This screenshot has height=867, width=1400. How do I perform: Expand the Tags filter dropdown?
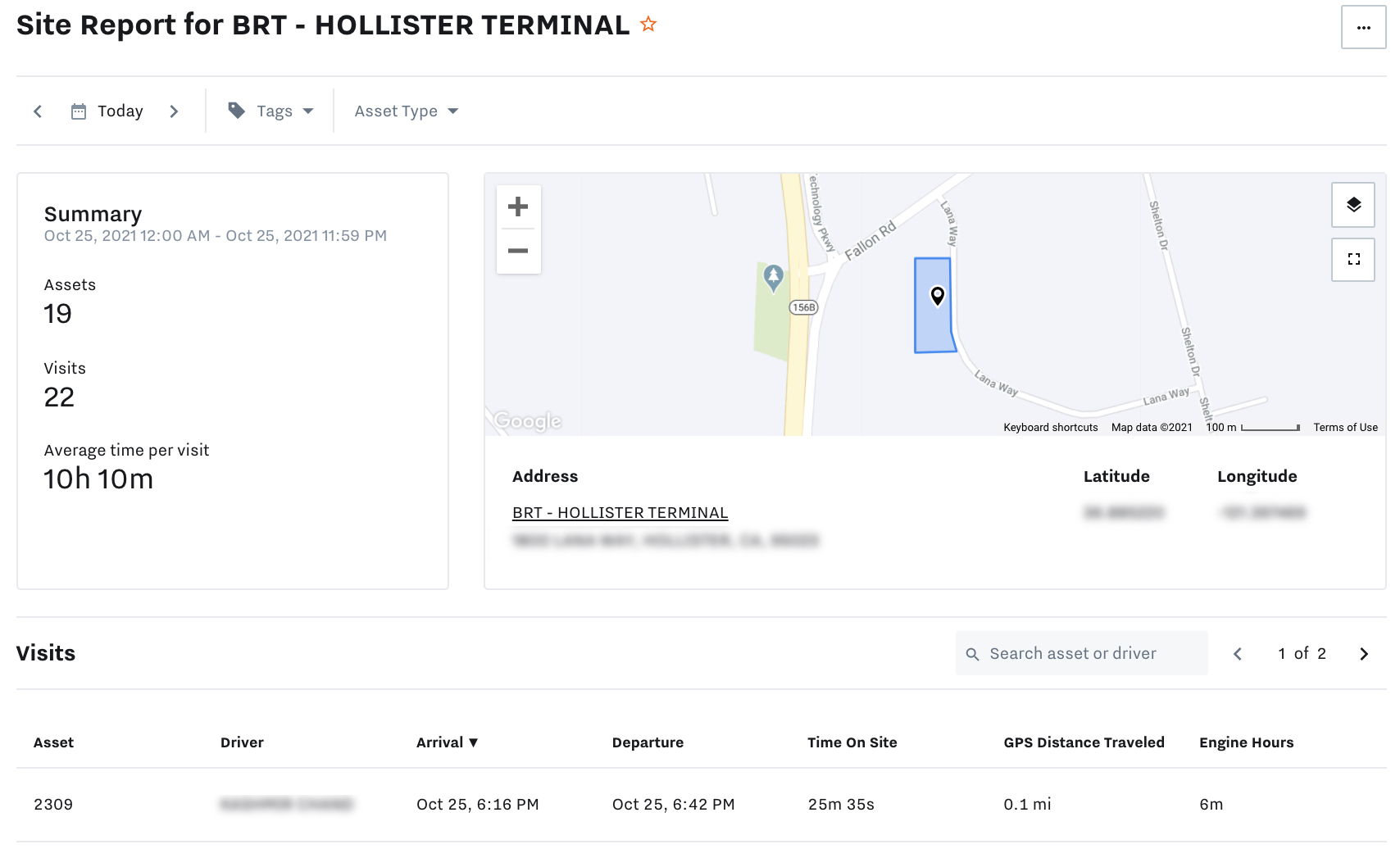coord(271,111)
